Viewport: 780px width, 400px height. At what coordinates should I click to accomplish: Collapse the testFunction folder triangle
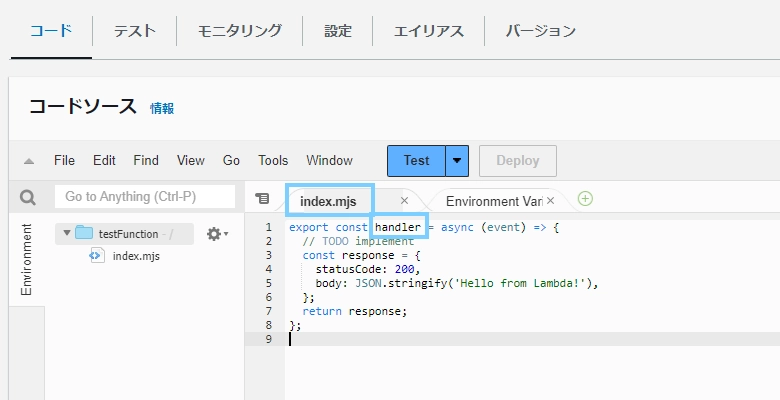67,233
